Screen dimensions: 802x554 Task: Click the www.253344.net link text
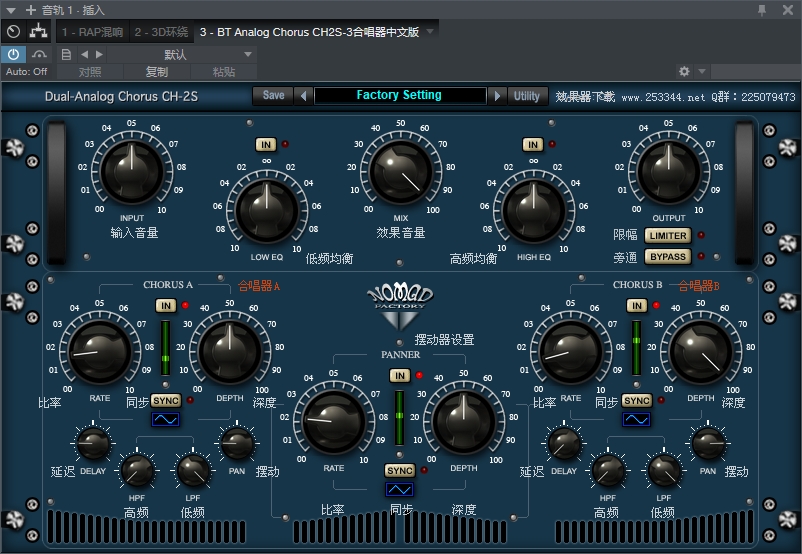663,97
